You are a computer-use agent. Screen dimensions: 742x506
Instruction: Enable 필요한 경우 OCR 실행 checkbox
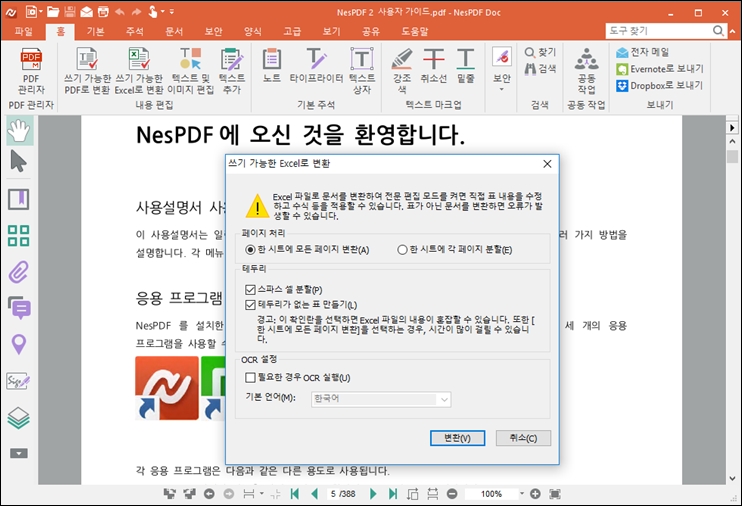250,378
